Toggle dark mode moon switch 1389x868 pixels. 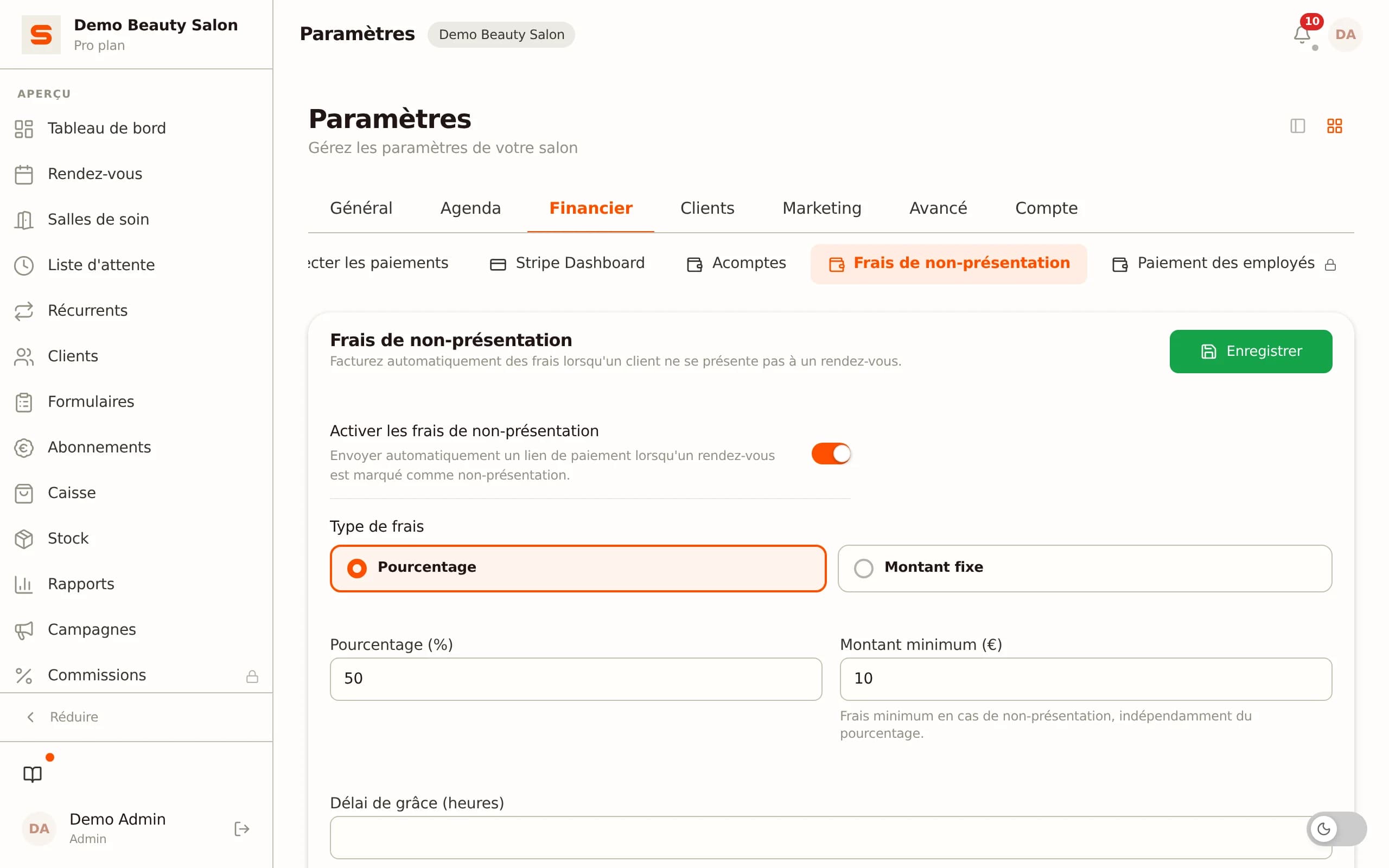pos(1336,828)
